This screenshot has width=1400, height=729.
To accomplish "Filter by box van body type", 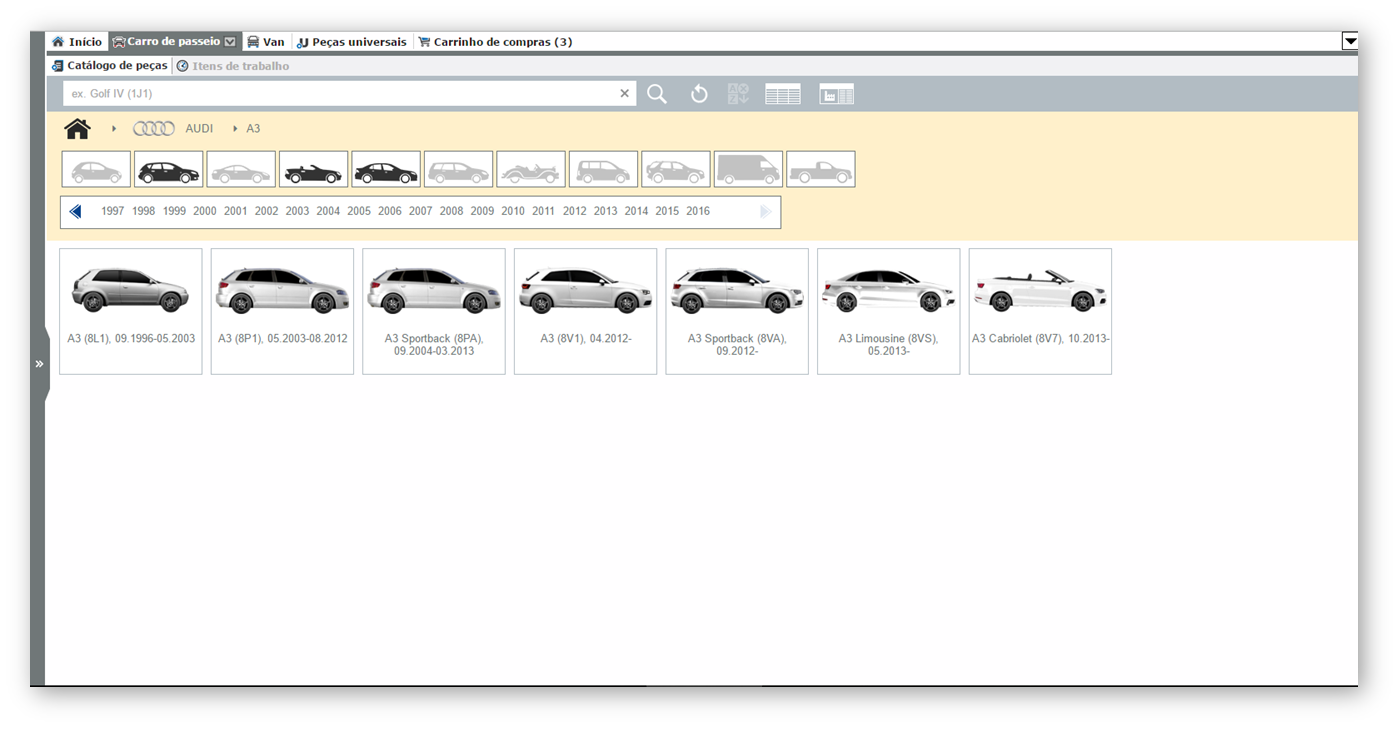I will click(748, 169).
